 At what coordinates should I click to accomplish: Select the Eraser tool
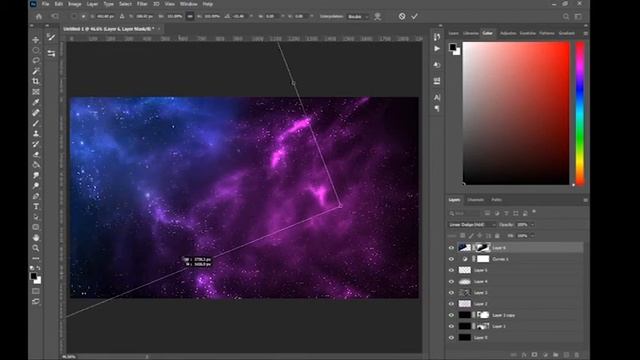tap(36, 154)
